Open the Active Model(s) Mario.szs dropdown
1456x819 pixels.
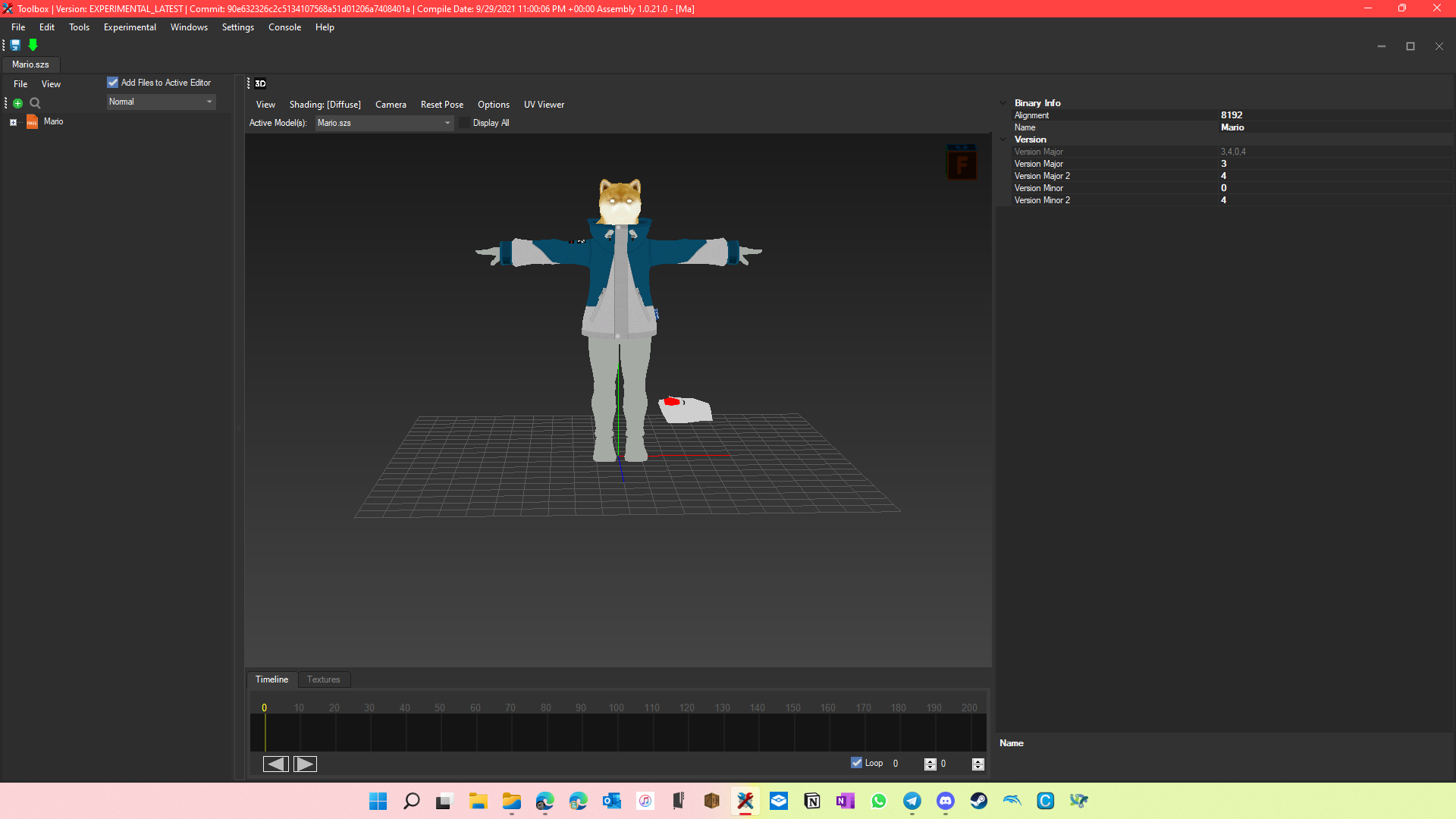click(384, 123)
